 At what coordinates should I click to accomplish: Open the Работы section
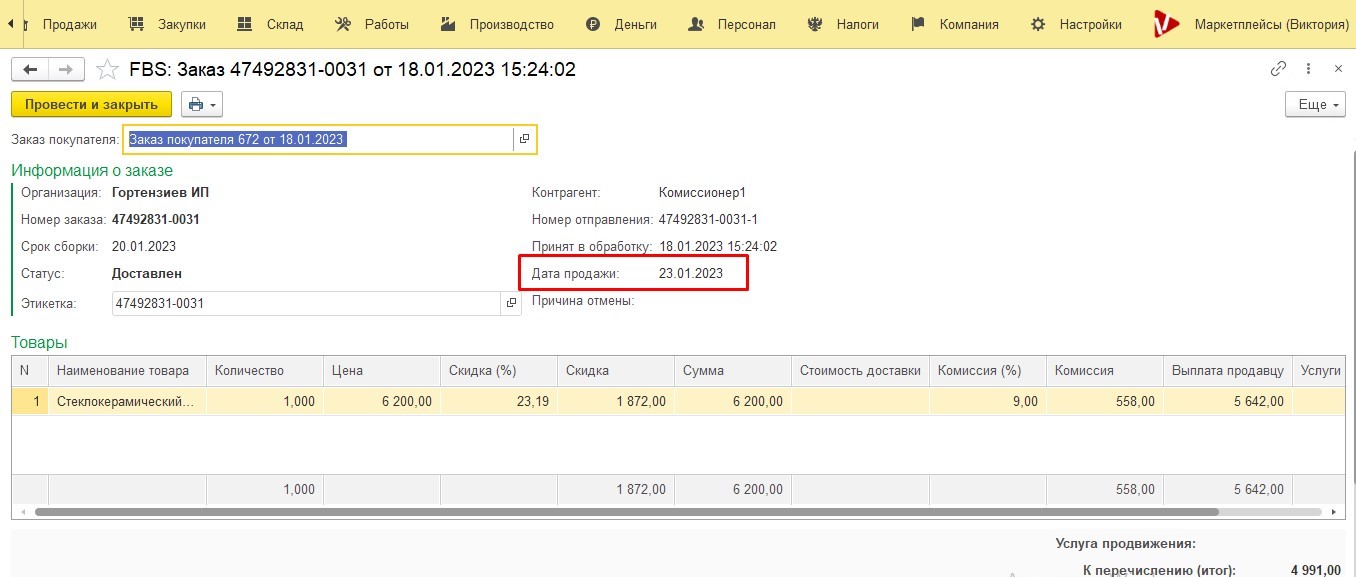372,24
